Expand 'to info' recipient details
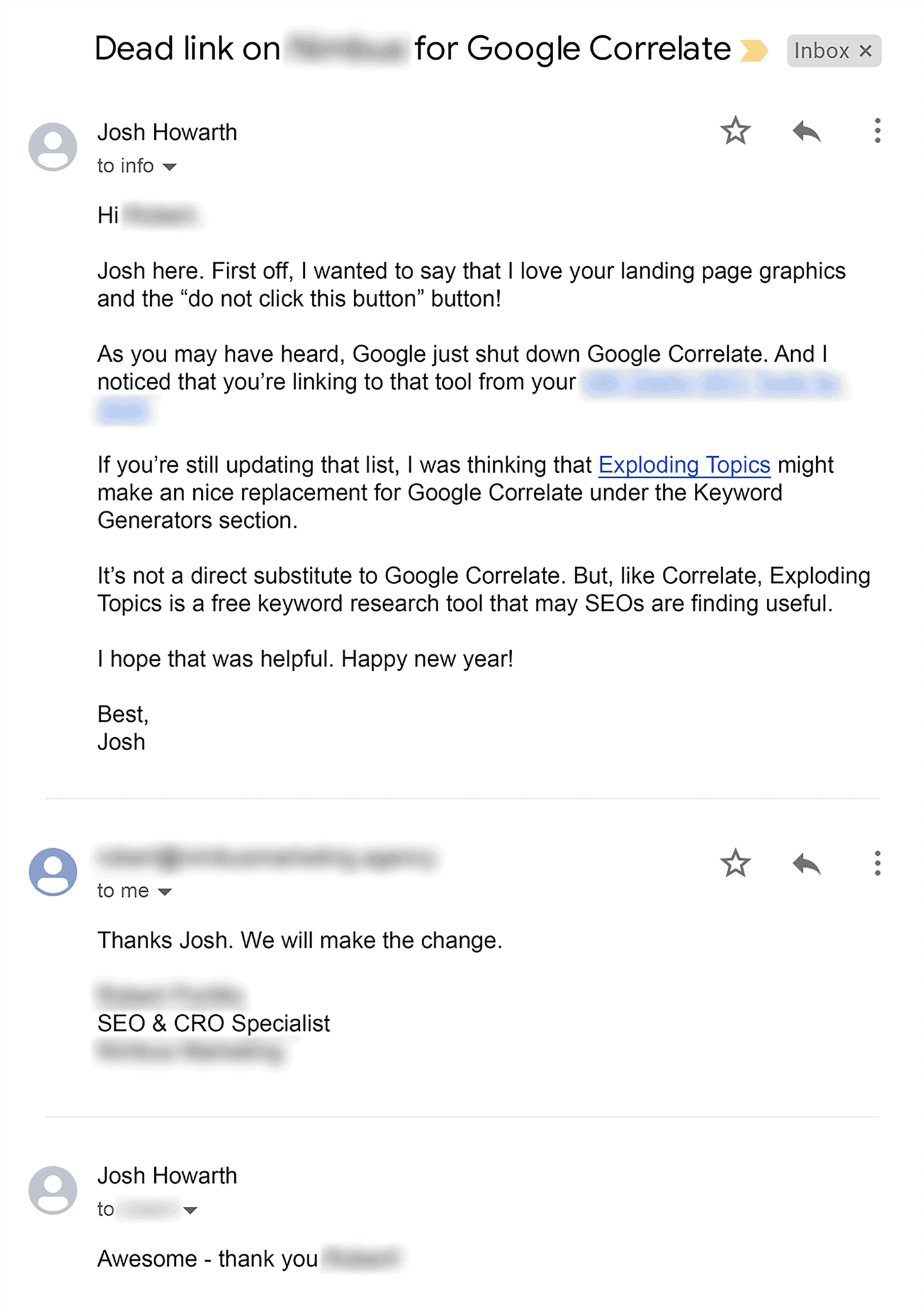The height and width of the screenshot is (1312, 924). tap(169, 167)
